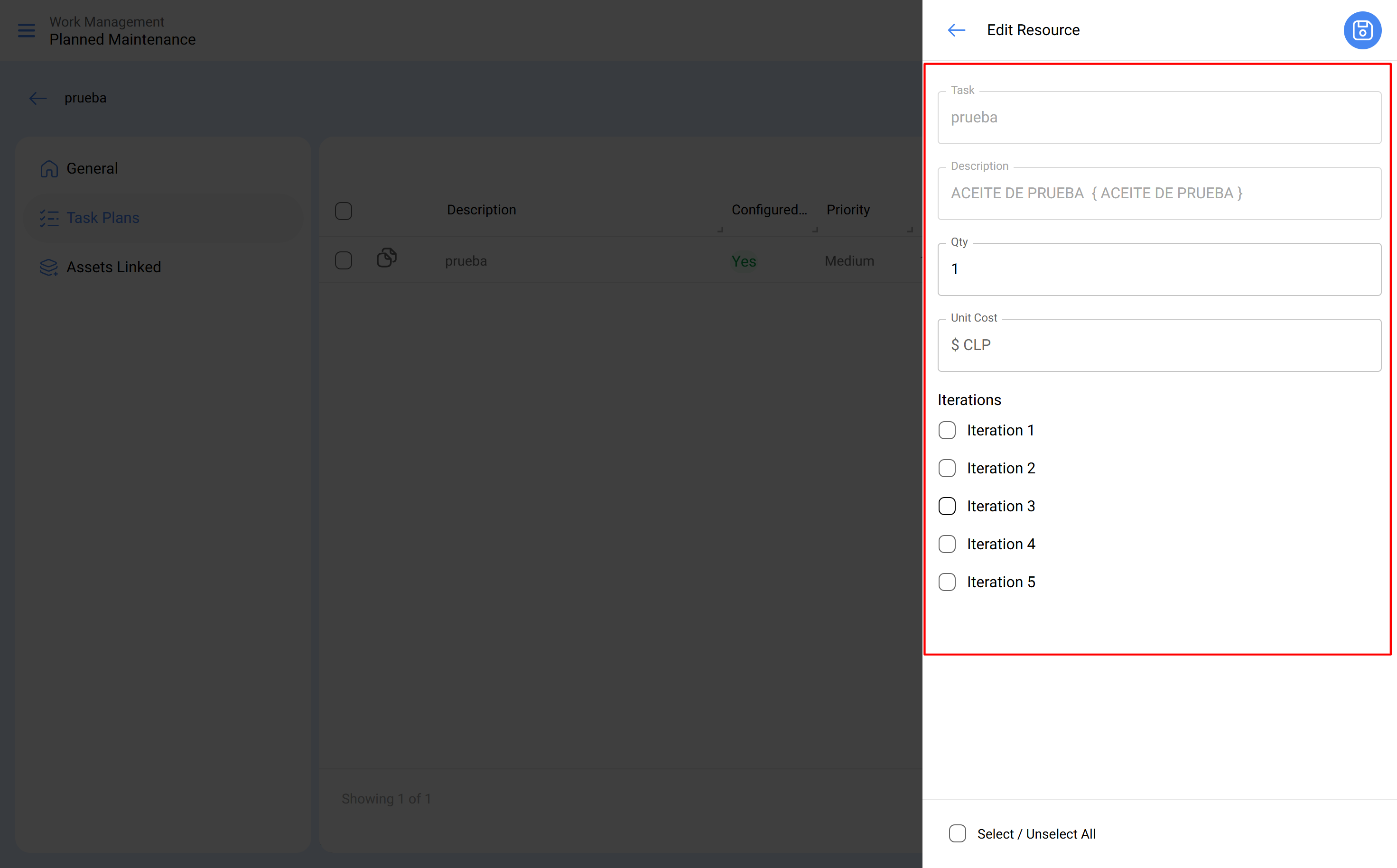This screenshot has width=1397, height=868.
Task: Click the Priority column header
Action: [848, 210]
